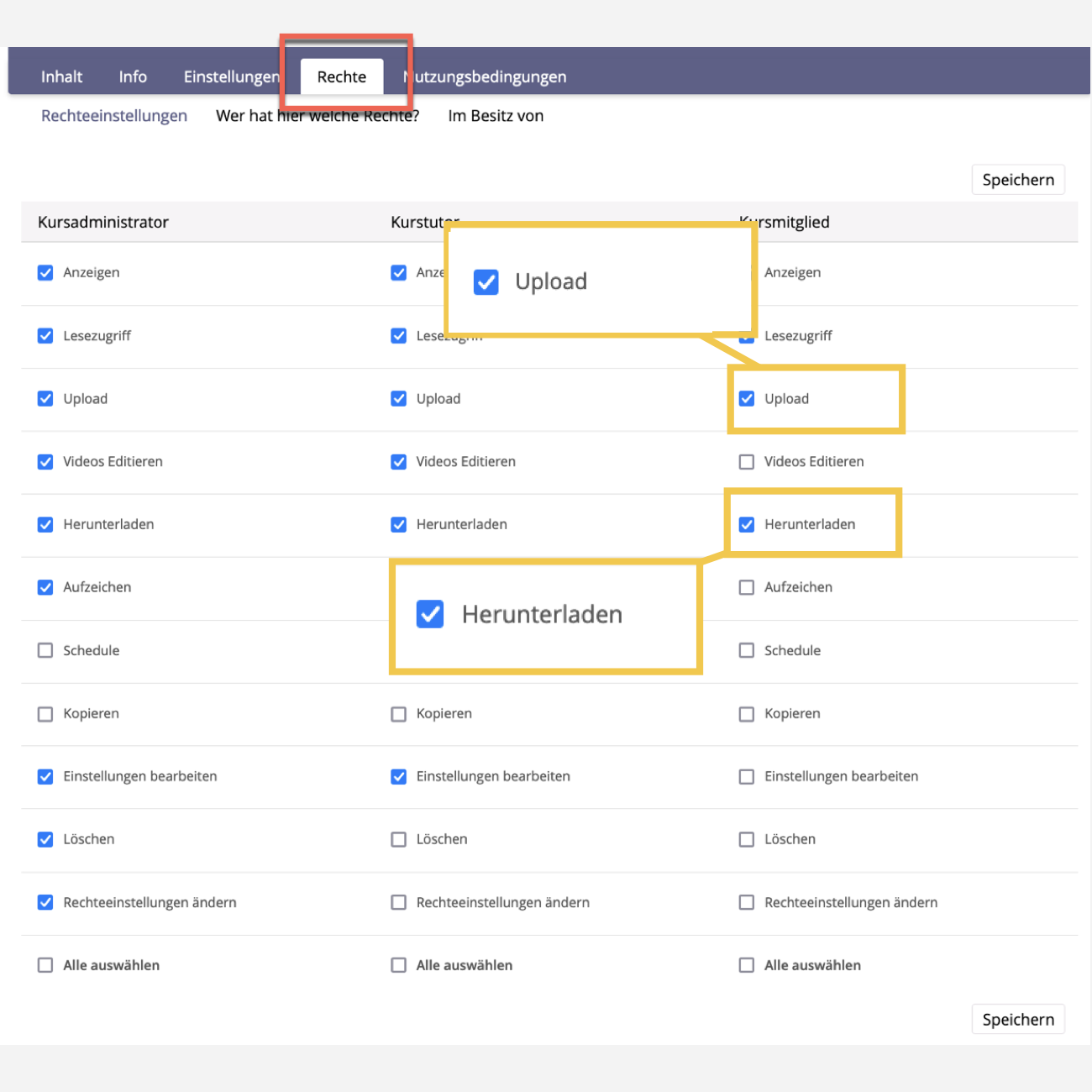Viewport: 1092px width, 1092px height.
Task: Open the Rechteeinstellungen sub-tab link
Action: coord(114,116)
